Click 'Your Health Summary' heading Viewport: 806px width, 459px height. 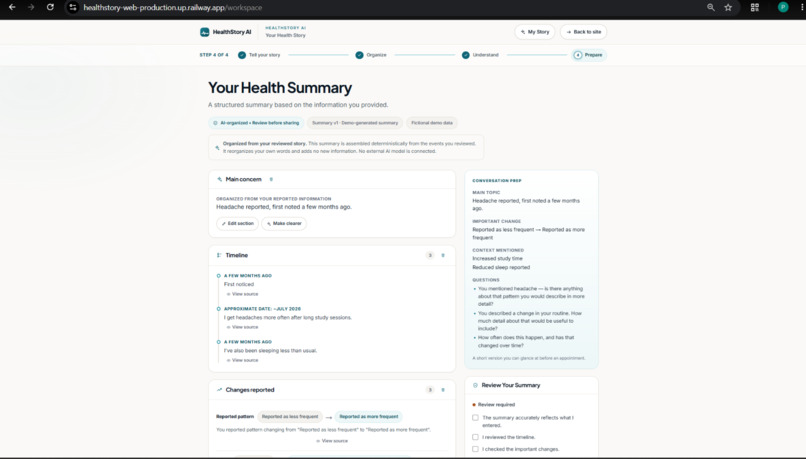[280, 88]
